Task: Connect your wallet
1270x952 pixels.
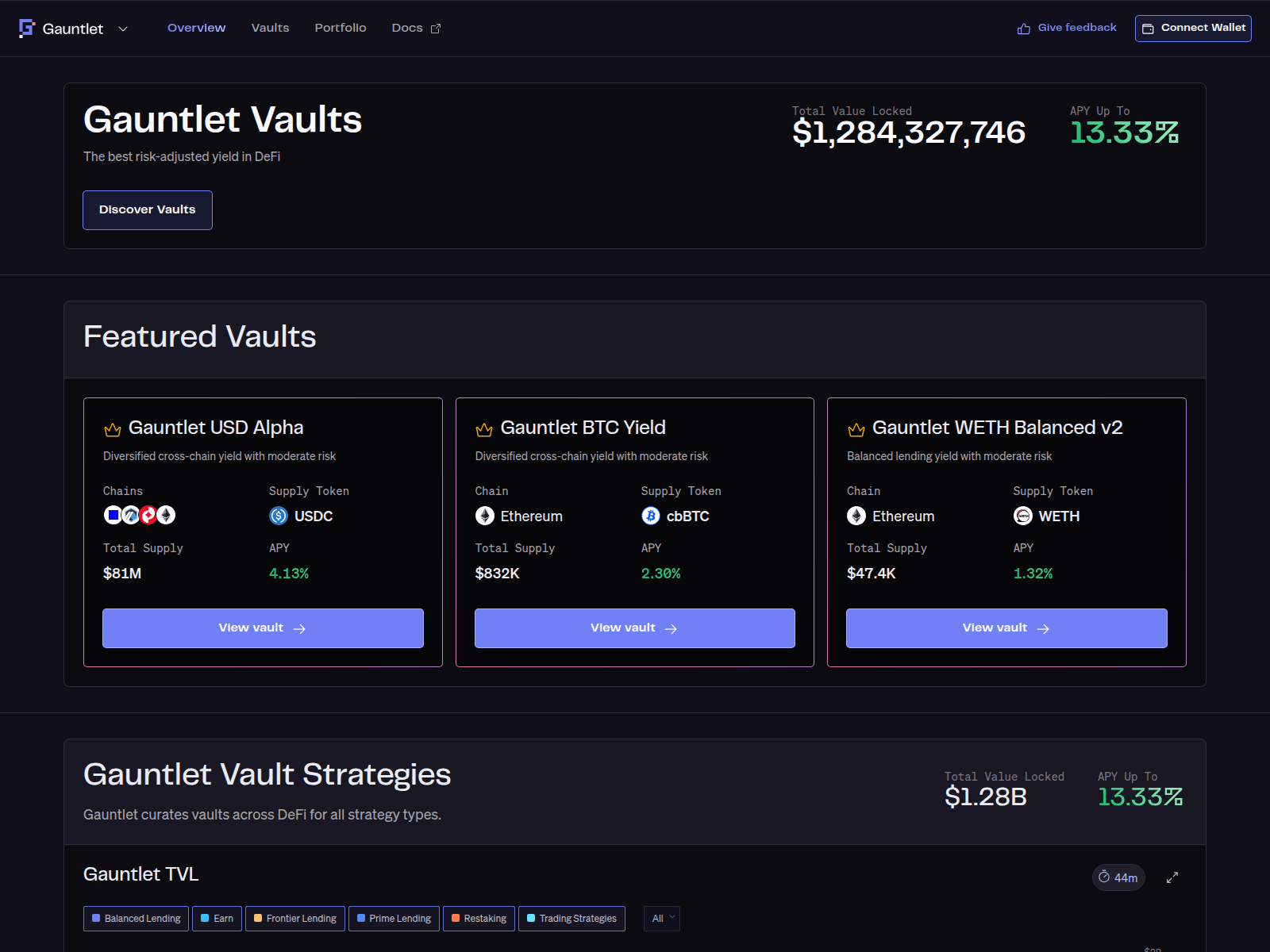Action: click(1193, 28)
